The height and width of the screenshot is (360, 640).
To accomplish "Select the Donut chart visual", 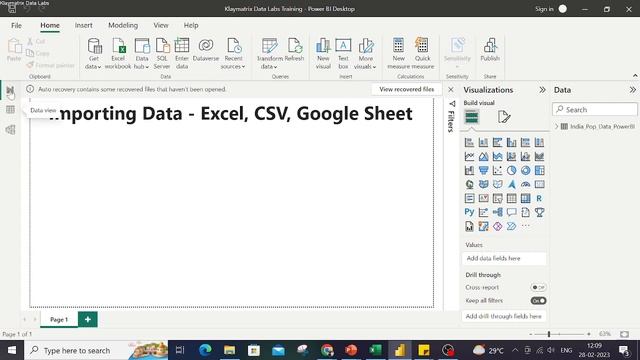I will pos(525,170).
